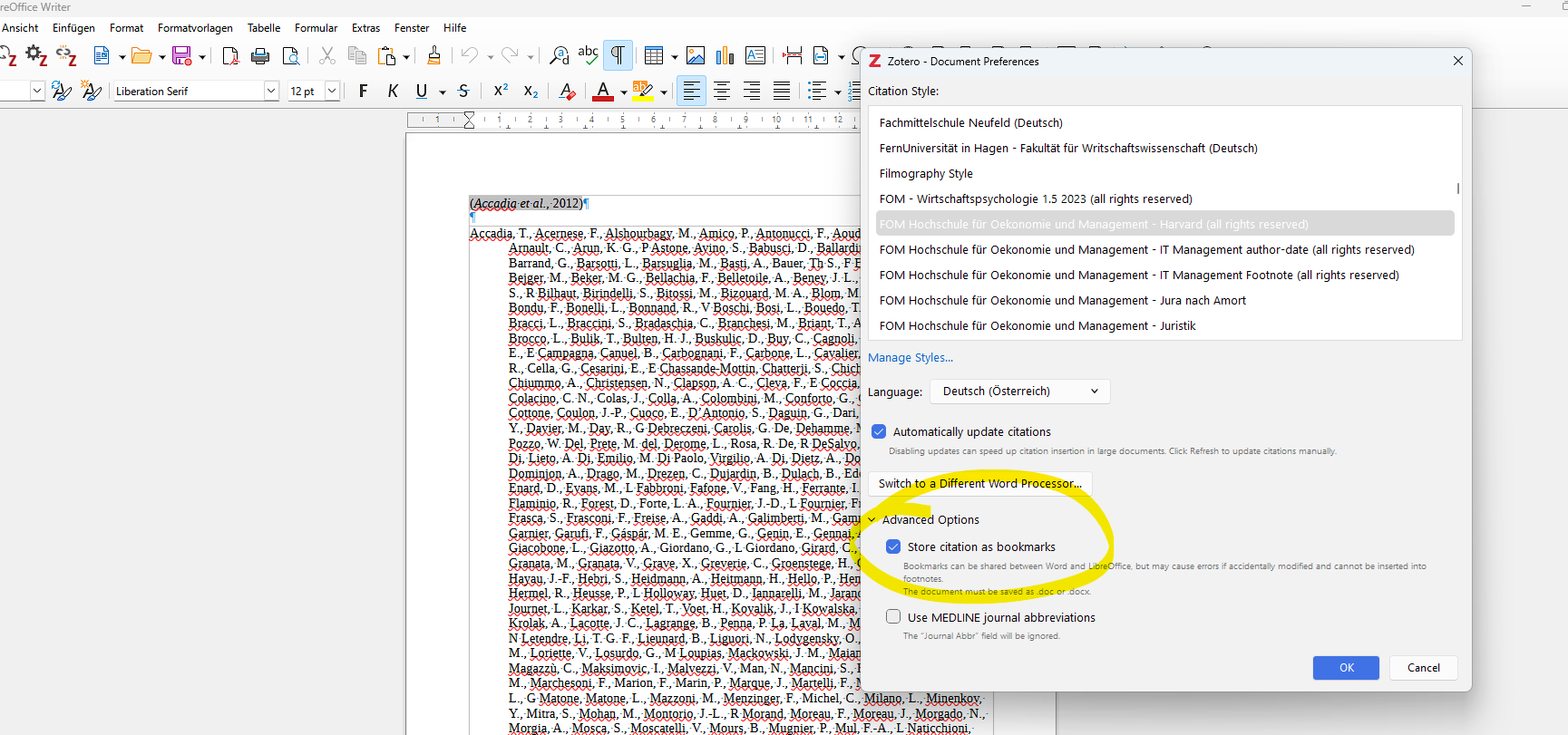This screenshot has height=735, width=1568.
Task: Paste clipboard contents
Action: coord(387,56)
